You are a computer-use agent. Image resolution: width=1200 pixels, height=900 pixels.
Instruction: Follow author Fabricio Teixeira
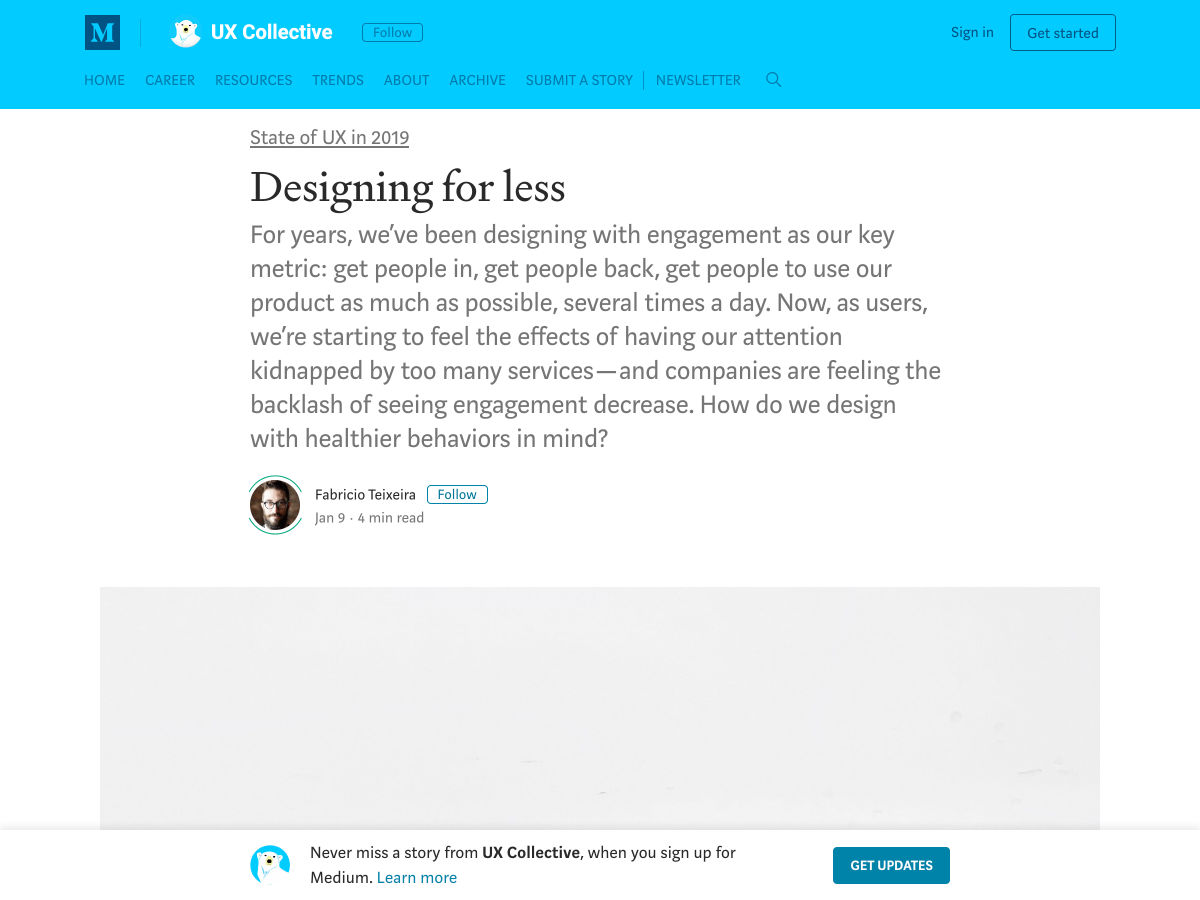(x=457, y=494)
